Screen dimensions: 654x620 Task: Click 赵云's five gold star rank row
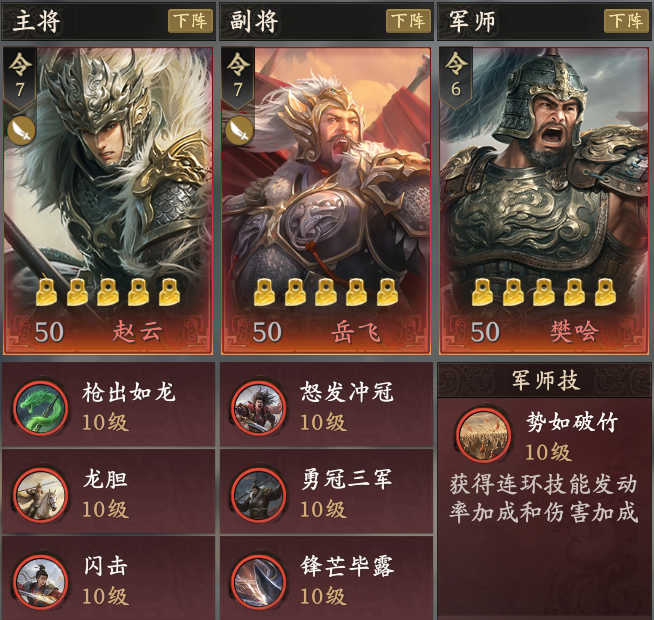tap(108, 292)
